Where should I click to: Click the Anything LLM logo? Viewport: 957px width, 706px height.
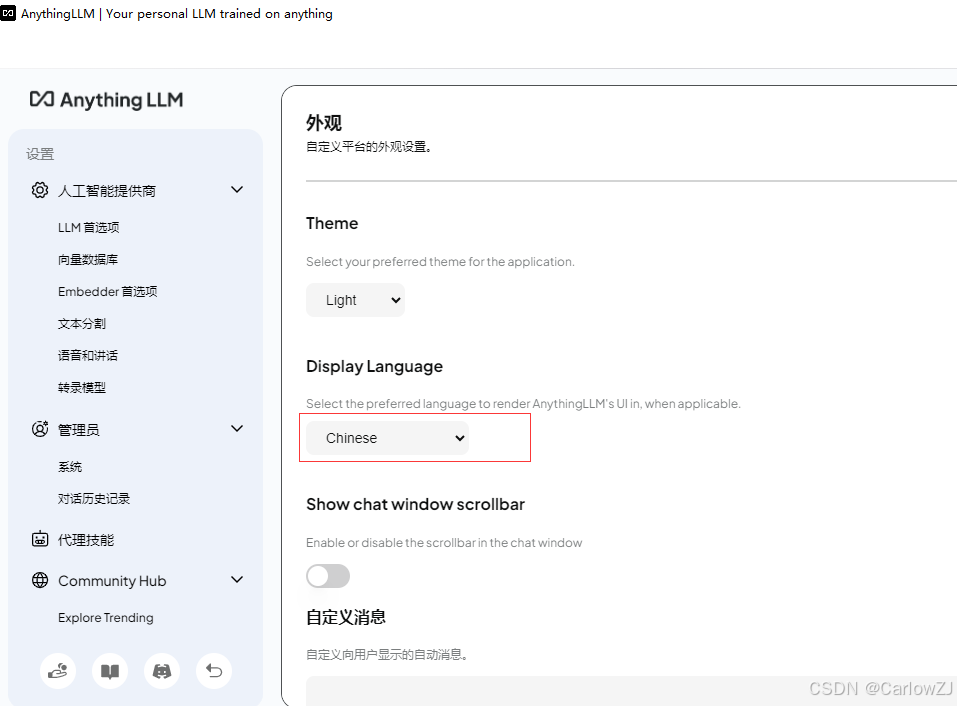click(x=106, y=100)
